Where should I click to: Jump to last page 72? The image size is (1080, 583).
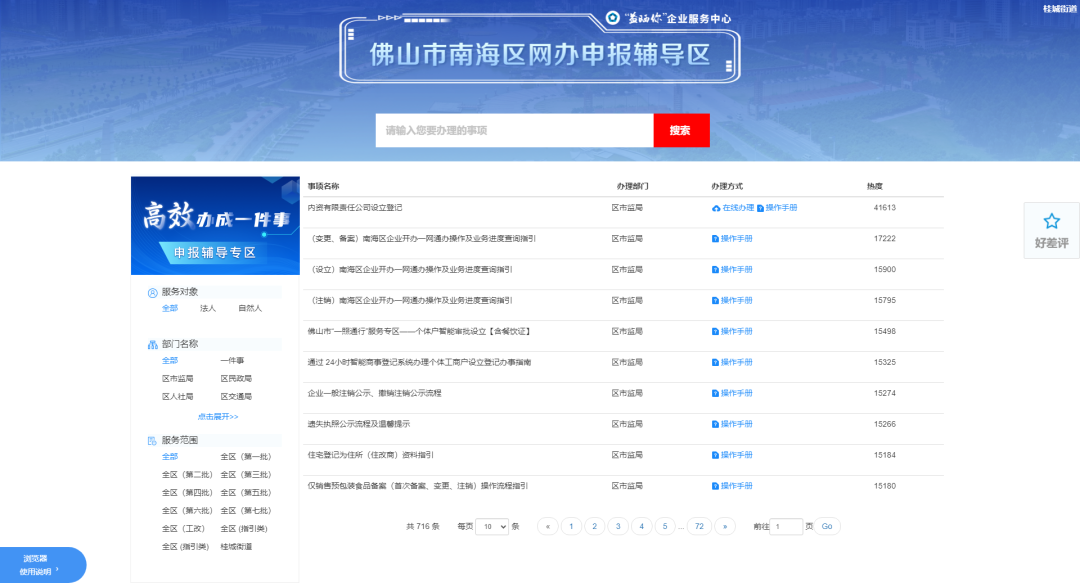[x=699, y=526]
